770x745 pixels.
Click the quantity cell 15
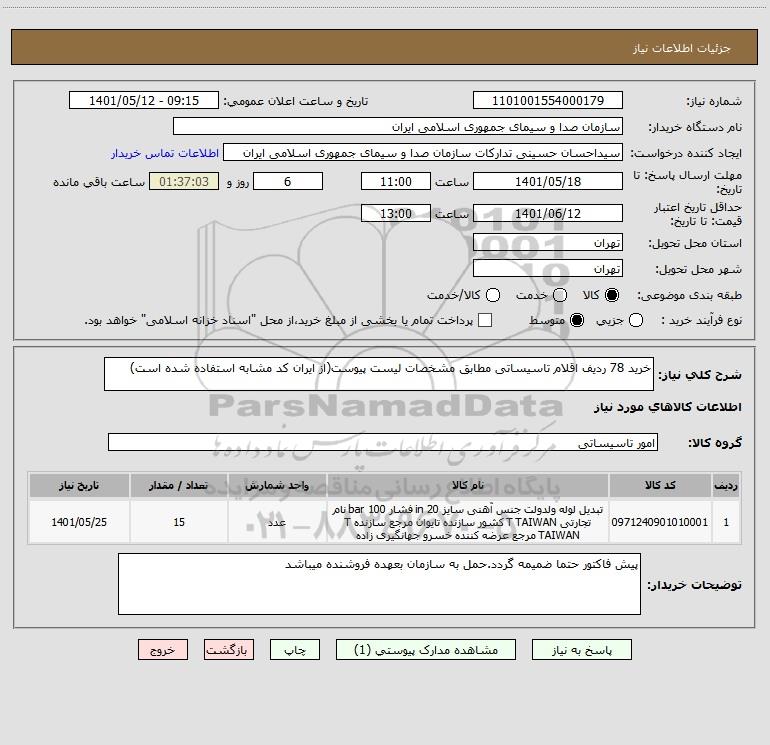click(179, 522)
